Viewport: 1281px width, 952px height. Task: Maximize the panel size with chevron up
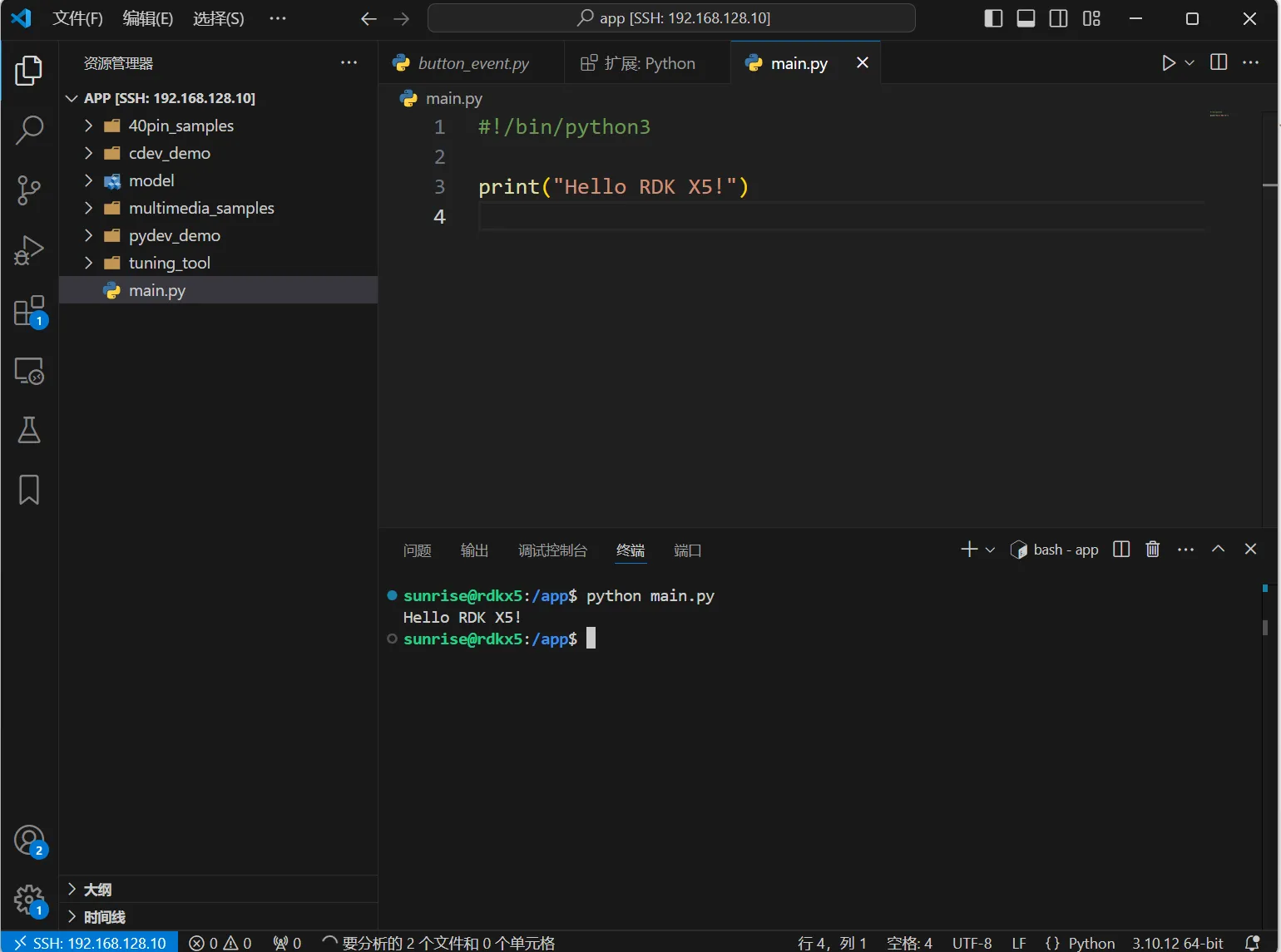(1218, 550)
